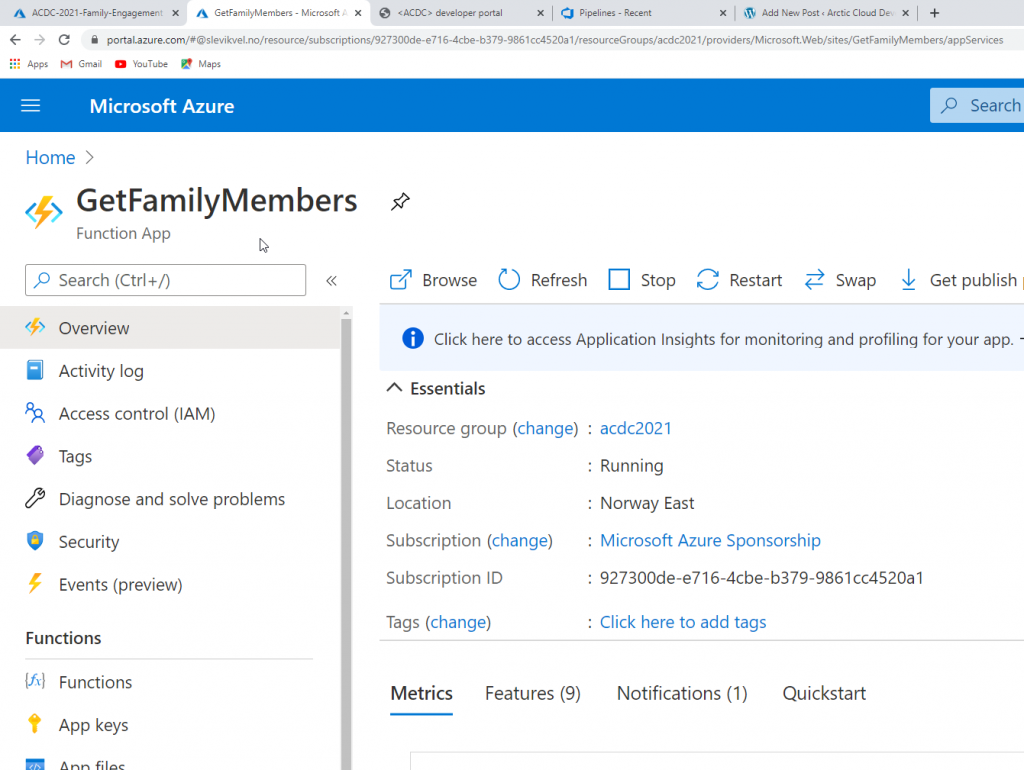
Task: Stop the function app
Action: pyautogui.click(x=642, y=280)
